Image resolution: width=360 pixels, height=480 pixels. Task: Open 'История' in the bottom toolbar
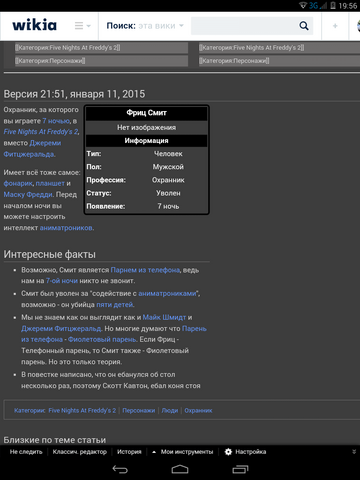[x=129, y=452]
